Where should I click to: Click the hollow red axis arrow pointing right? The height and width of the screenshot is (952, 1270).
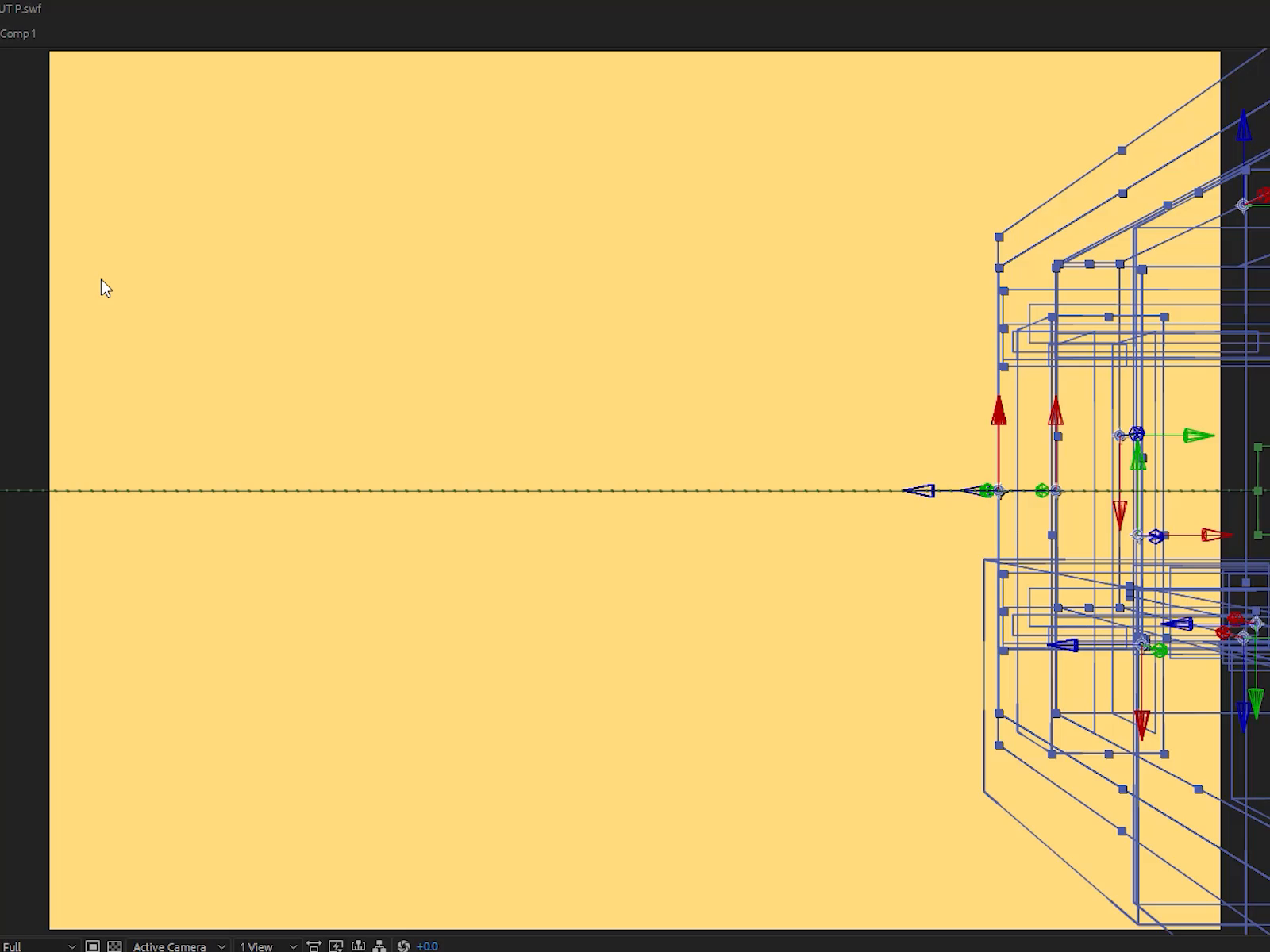(1217, 535)
